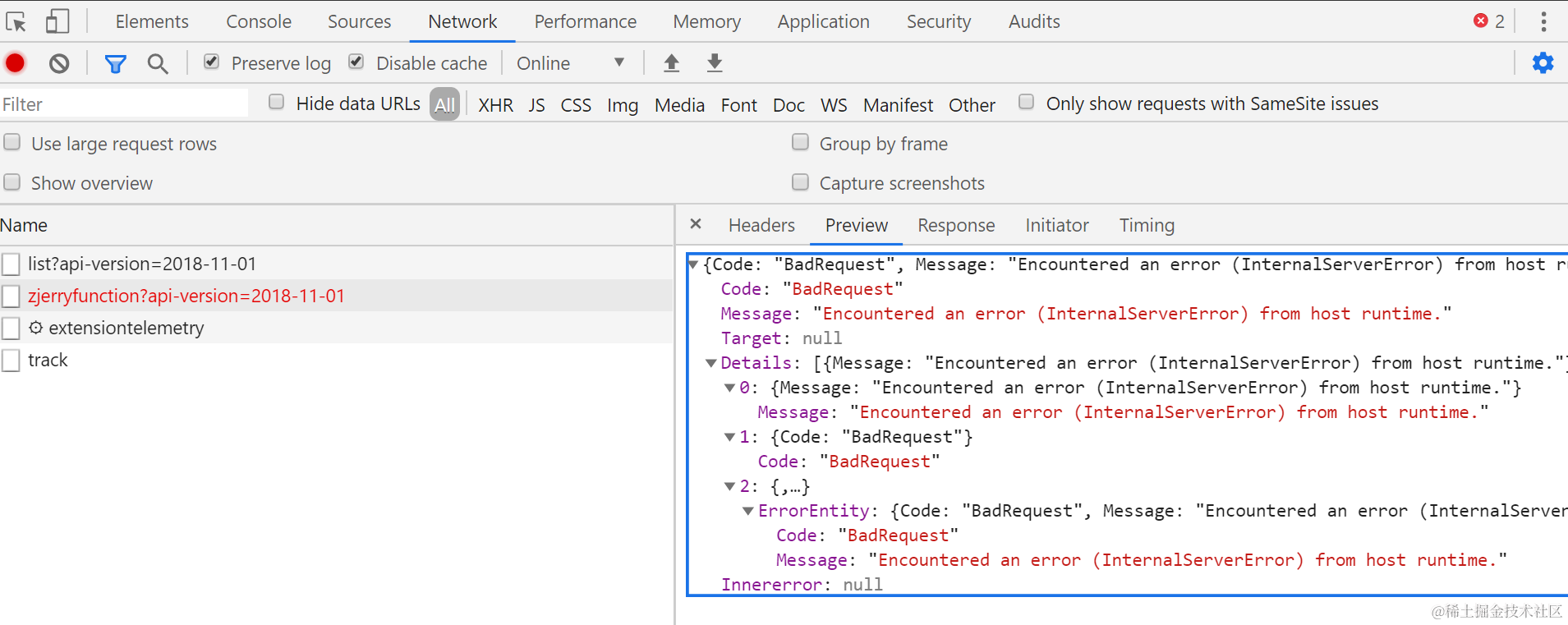This screenshot has width=1568, height=625.
Task: Show the Timing tab
Action: click(x=1147, y=225)
